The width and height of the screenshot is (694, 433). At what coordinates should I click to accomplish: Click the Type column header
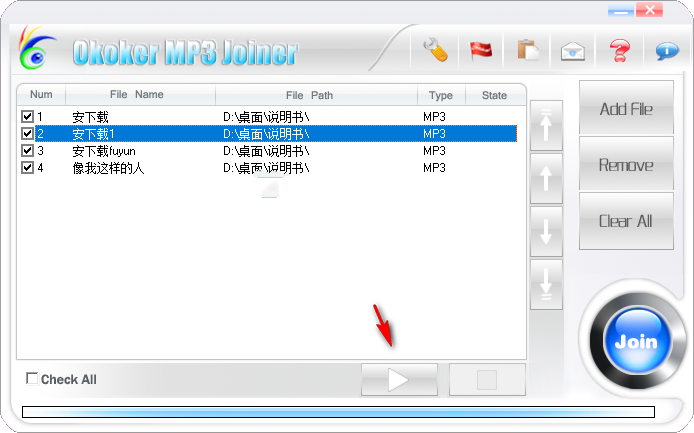[x=441, y=95]
